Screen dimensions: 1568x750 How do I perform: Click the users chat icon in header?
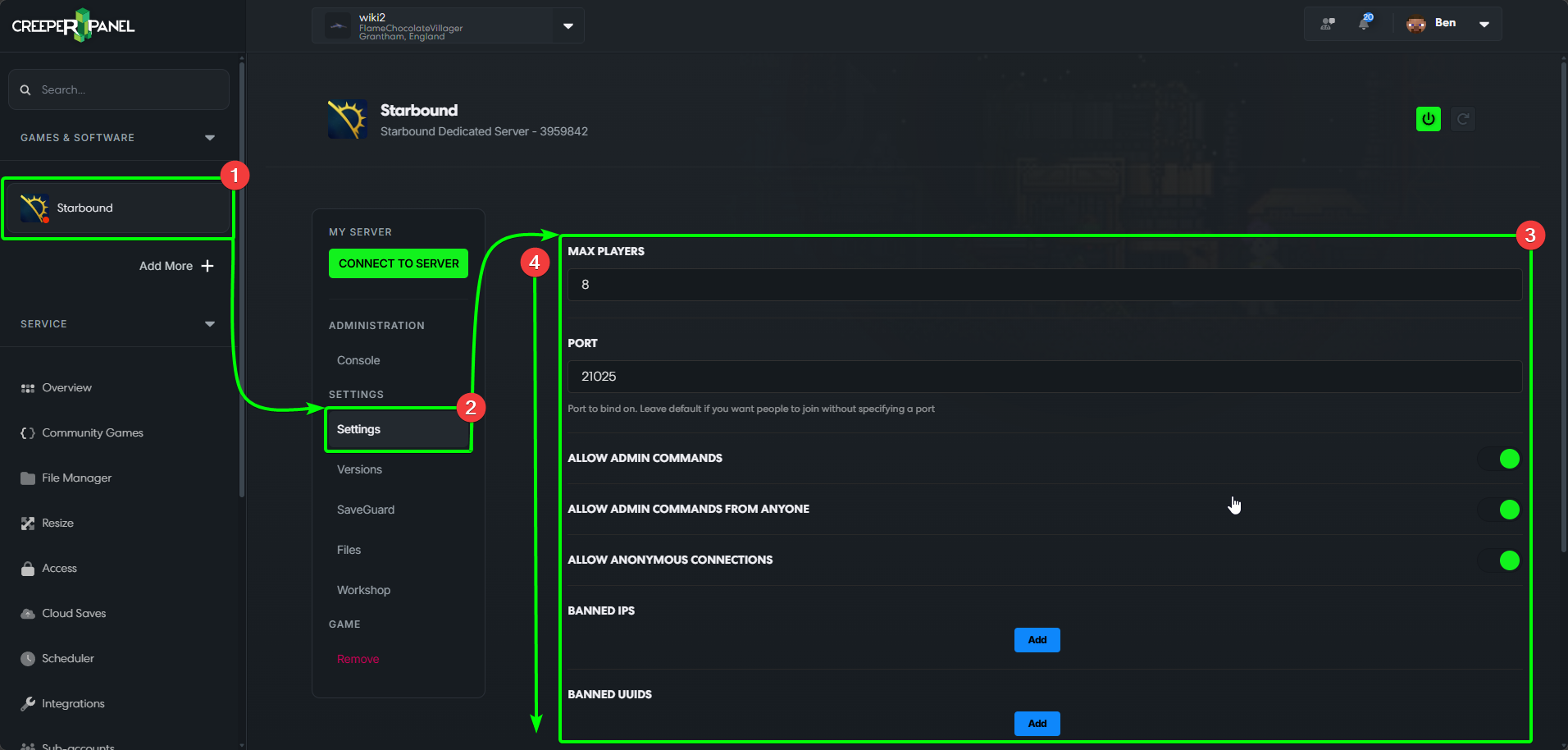[1327, 24]
